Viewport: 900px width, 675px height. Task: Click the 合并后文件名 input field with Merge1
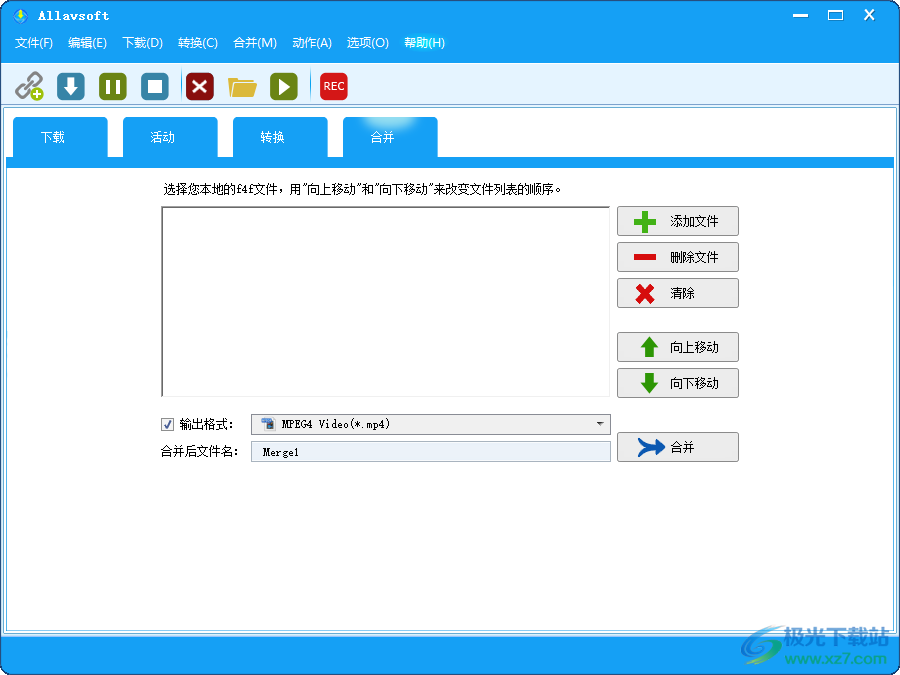(430, 452)
